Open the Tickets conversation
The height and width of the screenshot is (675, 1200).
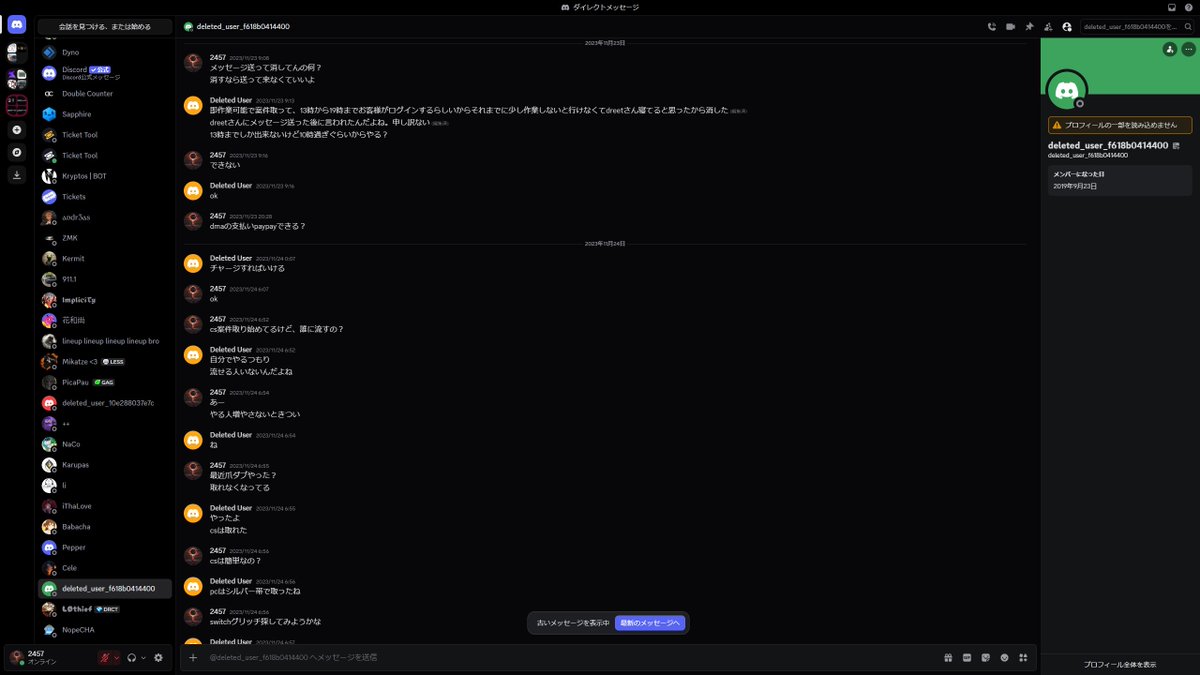tap(105, 197)
